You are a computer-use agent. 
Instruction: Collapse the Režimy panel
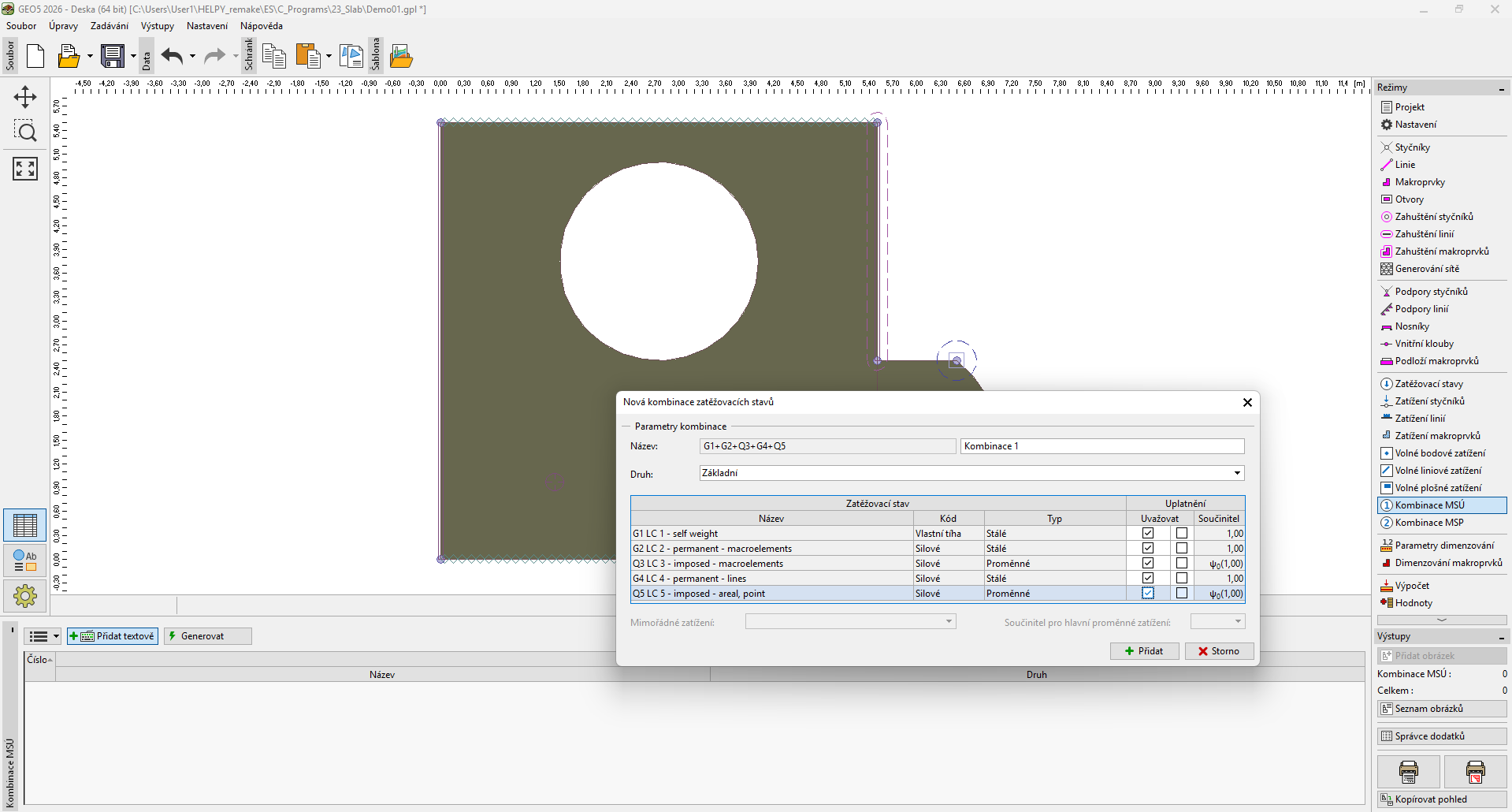point(1501,88)
